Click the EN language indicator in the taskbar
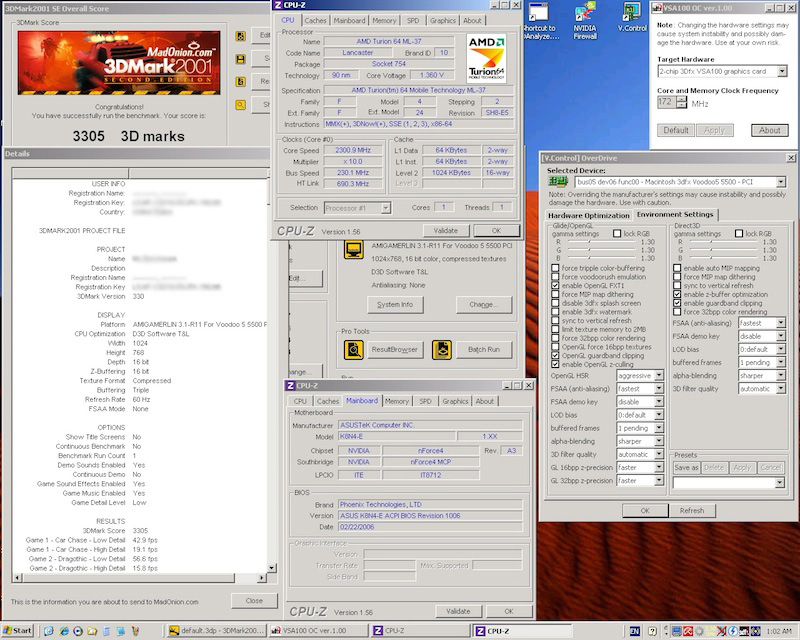 [634, 631]
